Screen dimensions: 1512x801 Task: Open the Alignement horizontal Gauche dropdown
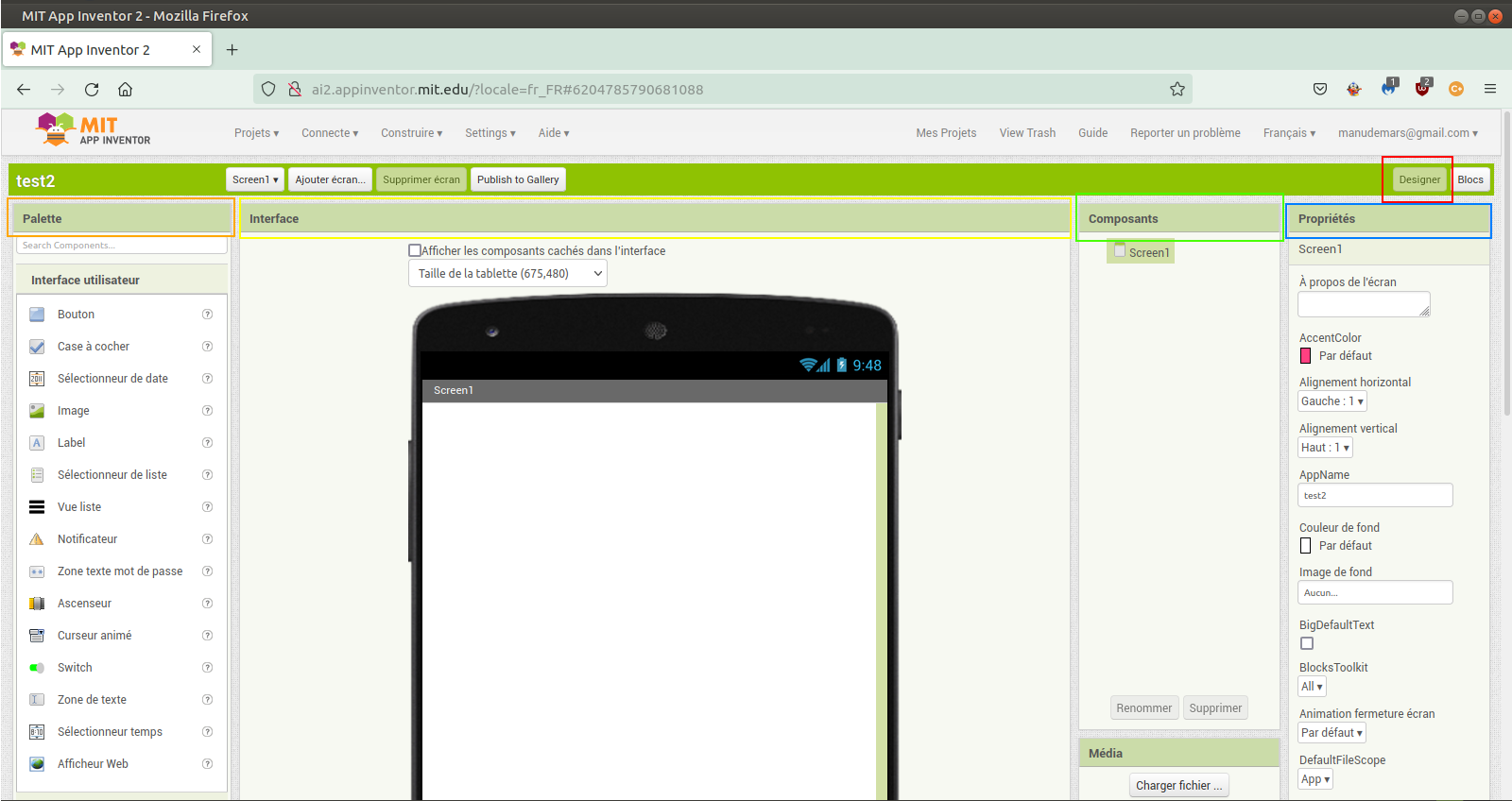tap(1332, 401)
